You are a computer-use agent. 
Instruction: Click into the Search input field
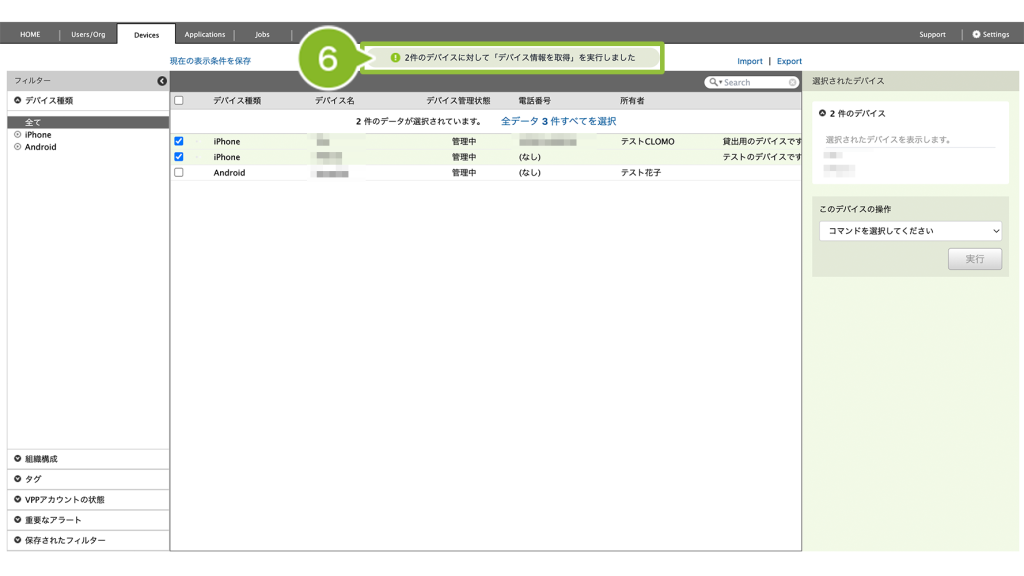753,83
